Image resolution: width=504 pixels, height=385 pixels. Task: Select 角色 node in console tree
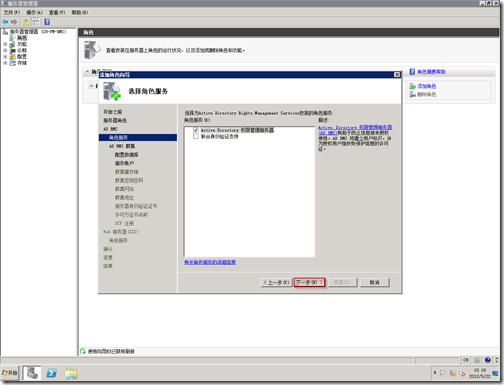pos(22,38)
